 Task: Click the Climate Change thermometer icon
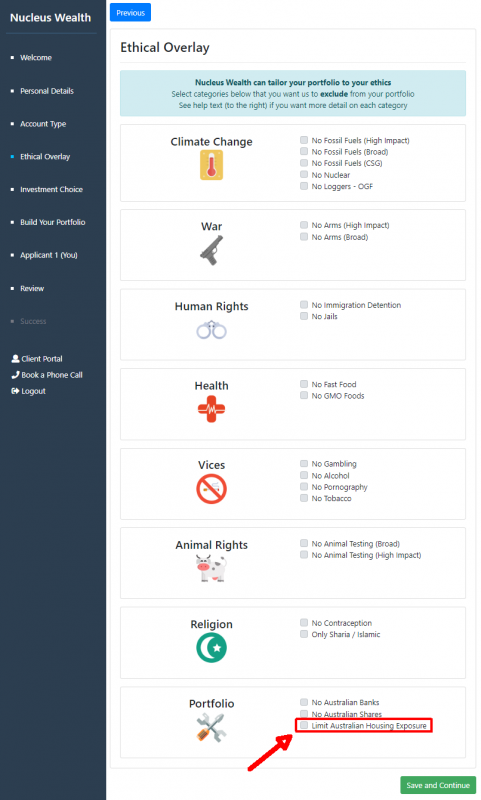(x=211, y=166)
